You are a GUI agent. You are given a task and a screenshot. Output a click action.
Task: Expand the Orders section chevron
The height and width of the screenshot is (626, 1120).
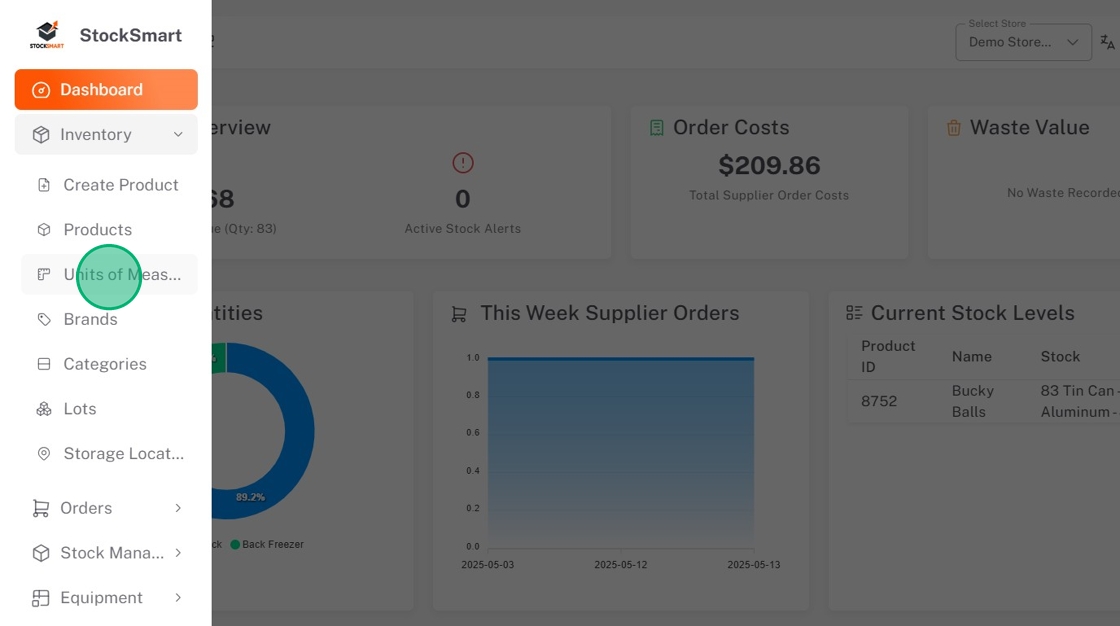click(x=178, y=508)
